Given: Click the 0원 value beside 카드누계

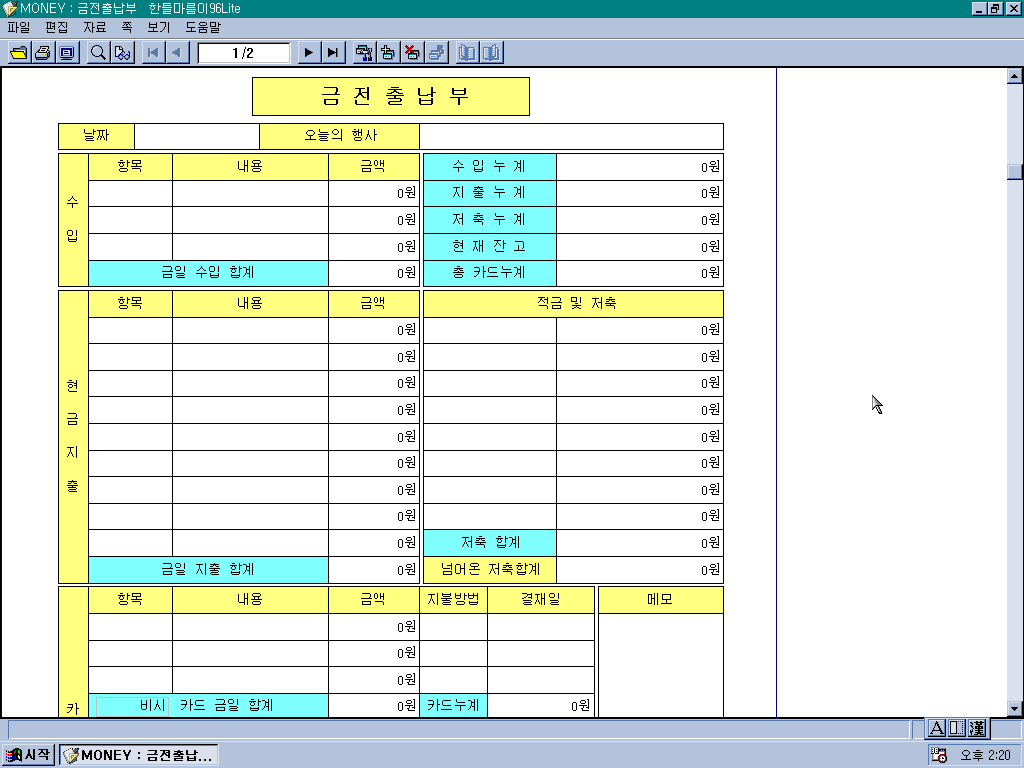Looking at the screenshot, I should tap(541, 706).
